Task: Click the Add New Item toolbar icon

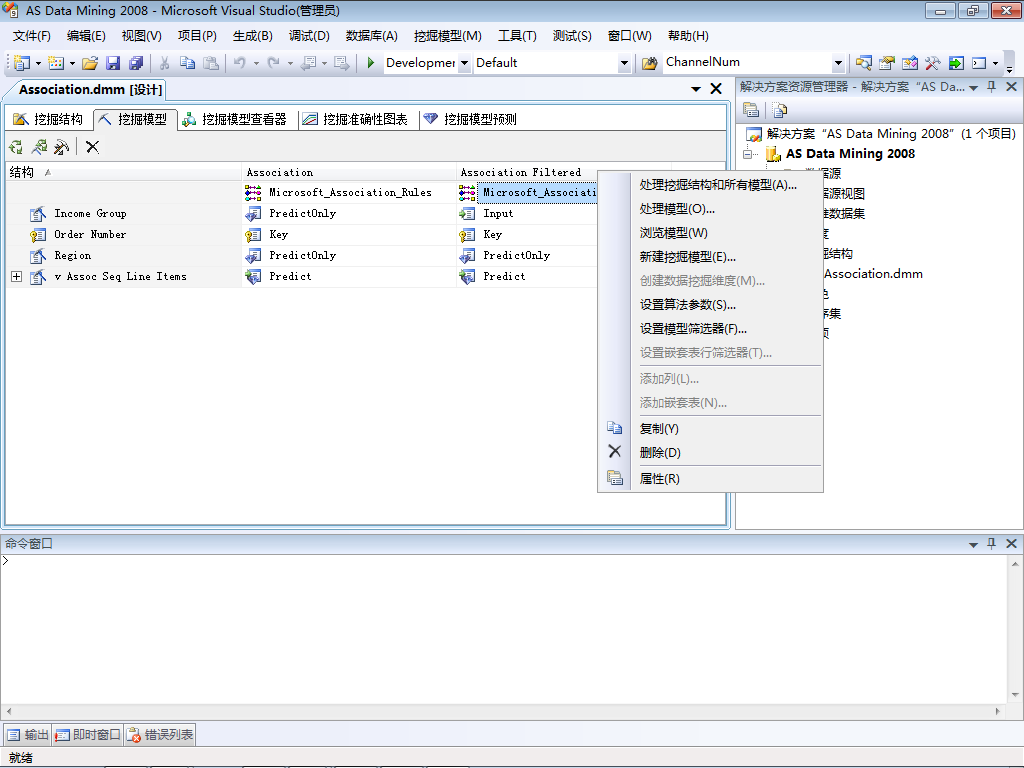Action: [x=56, y=63]
